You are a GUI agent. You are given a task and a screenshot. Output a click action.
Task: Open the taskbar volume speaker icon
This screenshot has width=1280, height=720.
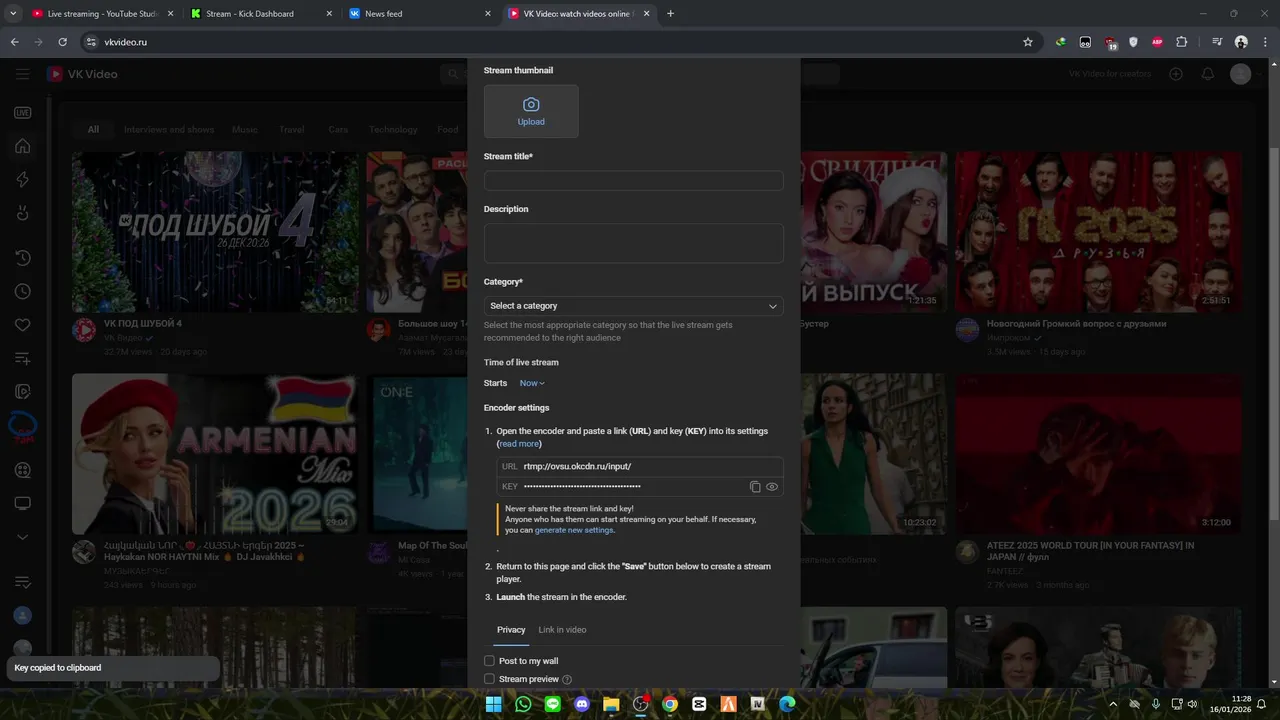(x=1192, y=704)
